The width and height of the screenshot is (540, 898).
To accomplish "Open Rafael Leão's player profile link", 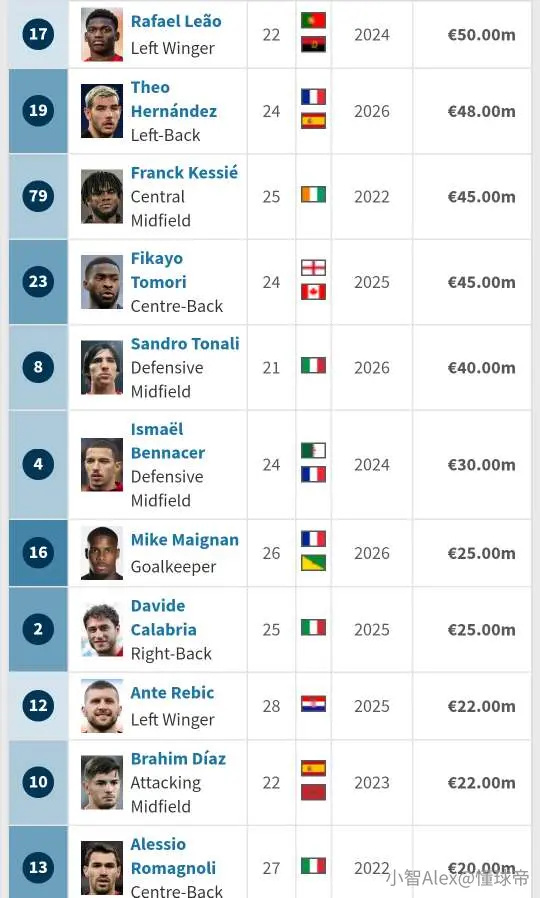I will [176, 21].
